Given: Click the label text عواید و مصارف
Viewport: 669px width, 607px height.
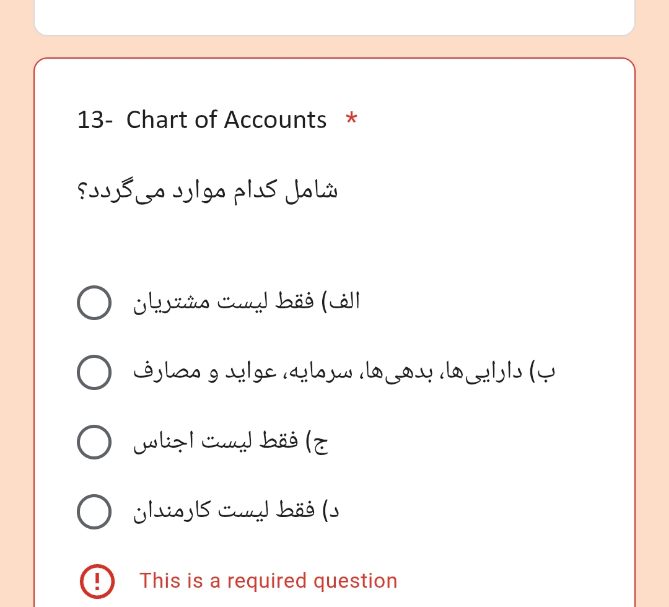Looking at the screenshot, I should click(x=205, y=372).
